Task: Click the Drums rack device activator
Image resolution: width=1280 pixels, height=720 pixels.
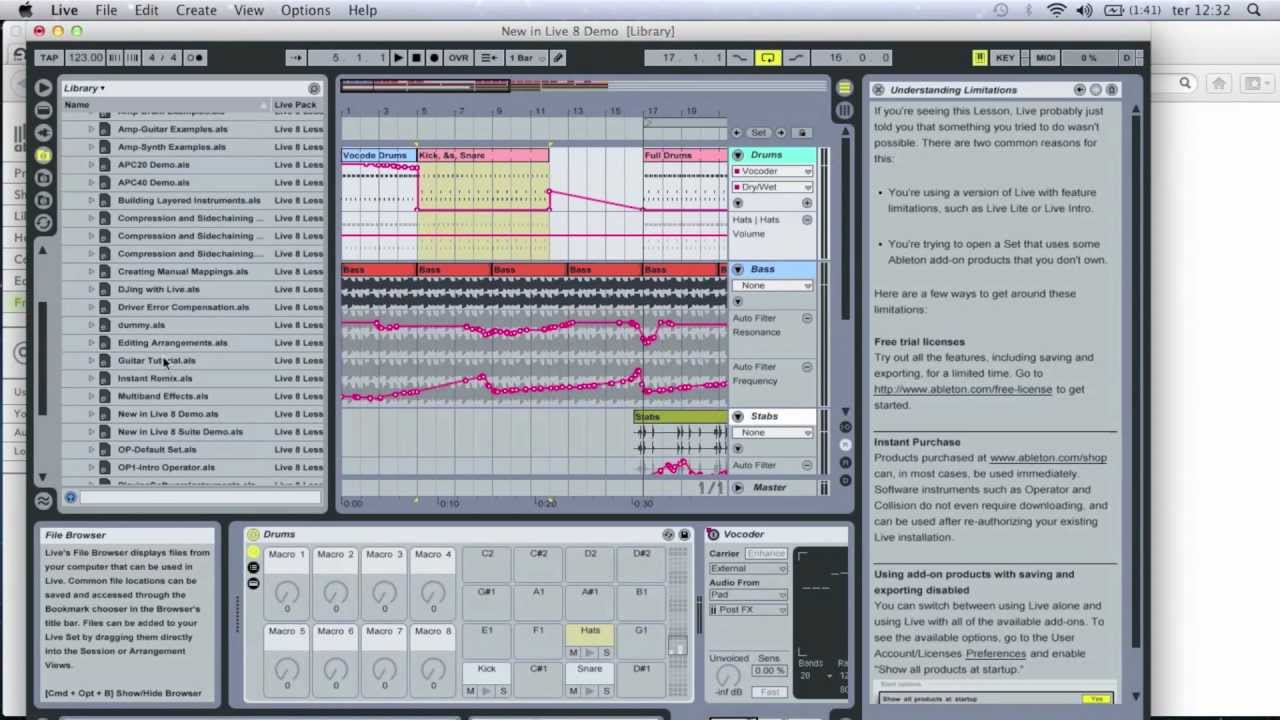Action: (x=253, y=535)
